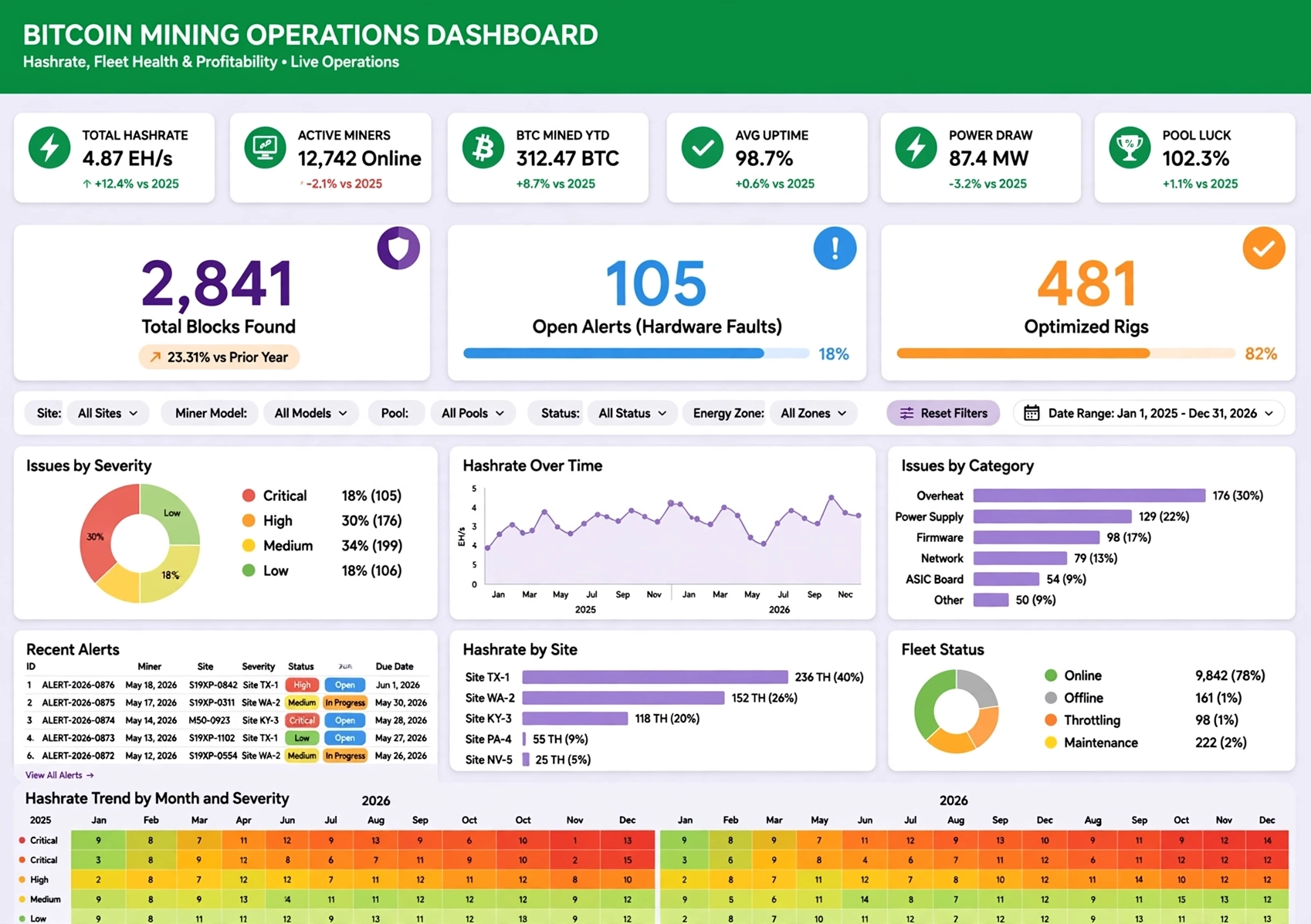The height and width of the screenshot is (924, 1311).
Task: Click the Open Alerts 18% progress bar
Action: (x=636, y=354)
